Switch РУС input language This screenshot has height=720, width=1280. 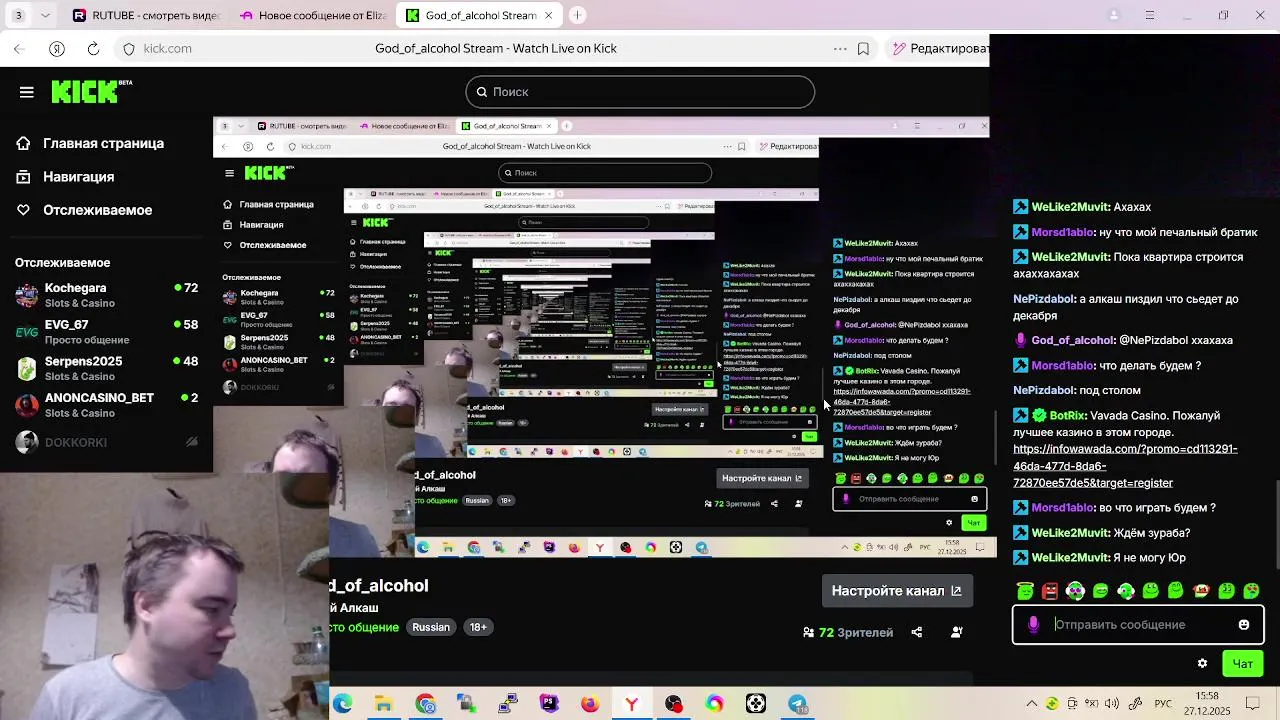pos(1163,704)
